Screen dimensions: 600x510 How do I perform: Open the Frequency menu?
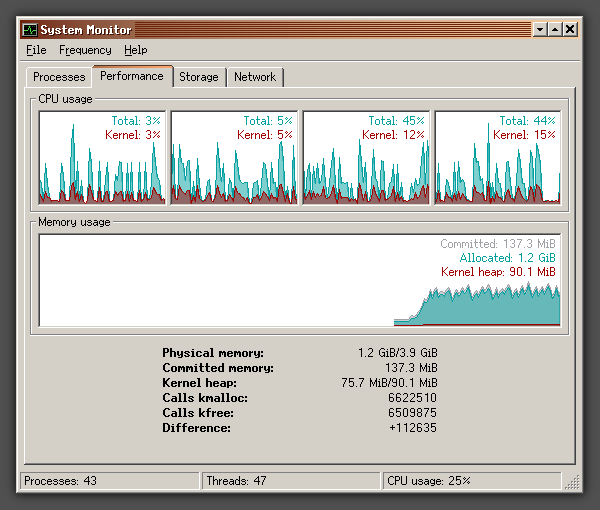[x=85, y=50]
